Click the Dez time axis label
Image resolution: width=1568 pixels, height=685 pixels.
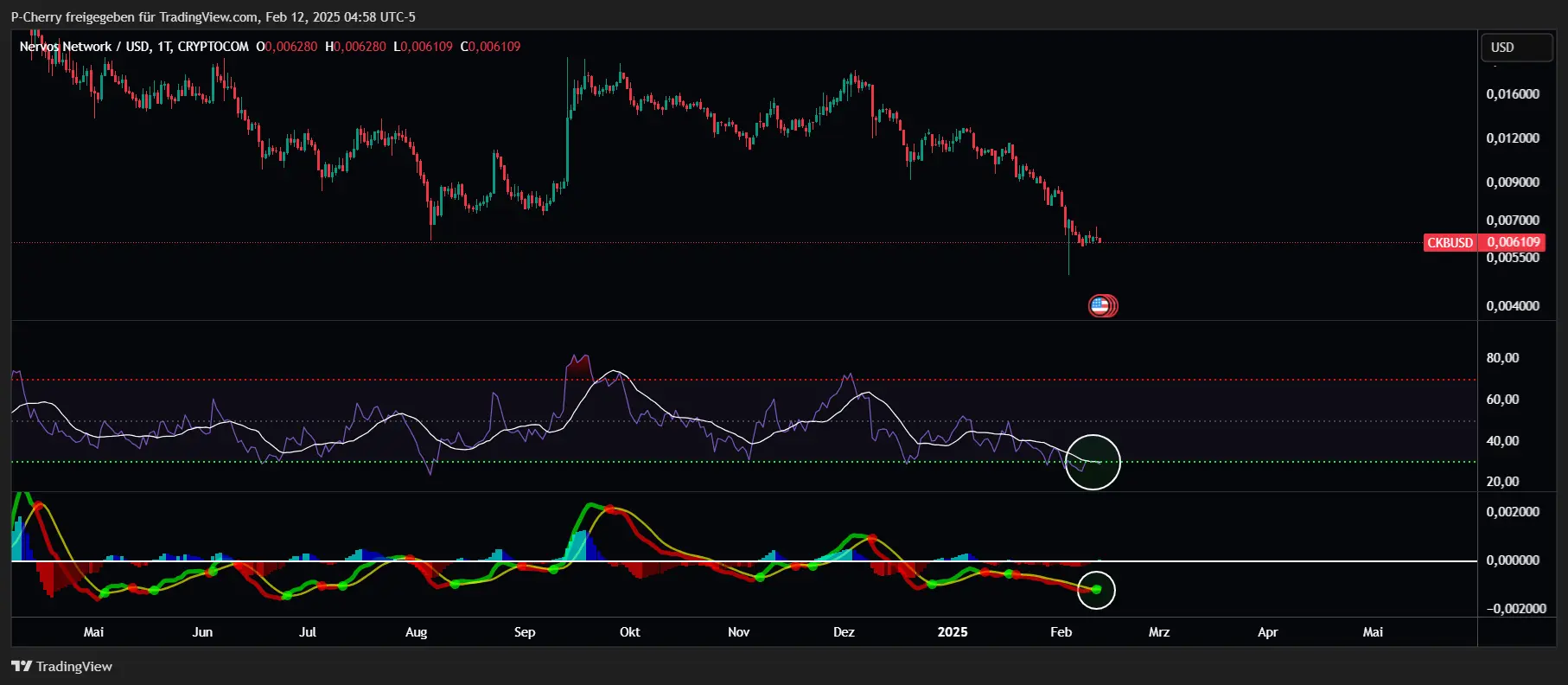pos(844,632)
